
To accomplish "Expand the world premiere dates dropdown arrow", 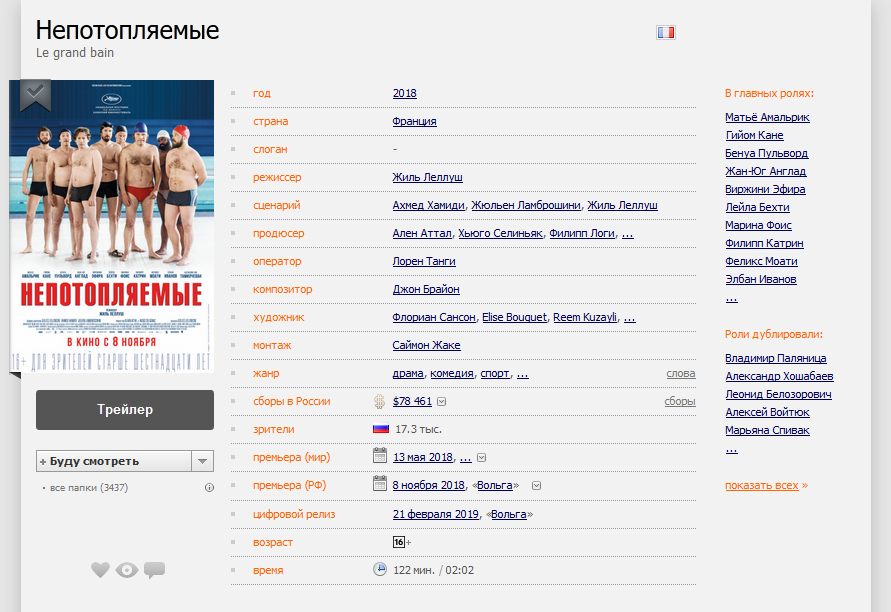I will [x=481, y=458].
